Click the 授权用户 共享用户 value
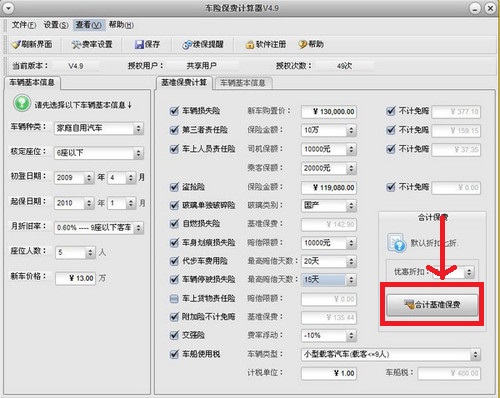Screen dimensions: 500x398 click(202, 66)
